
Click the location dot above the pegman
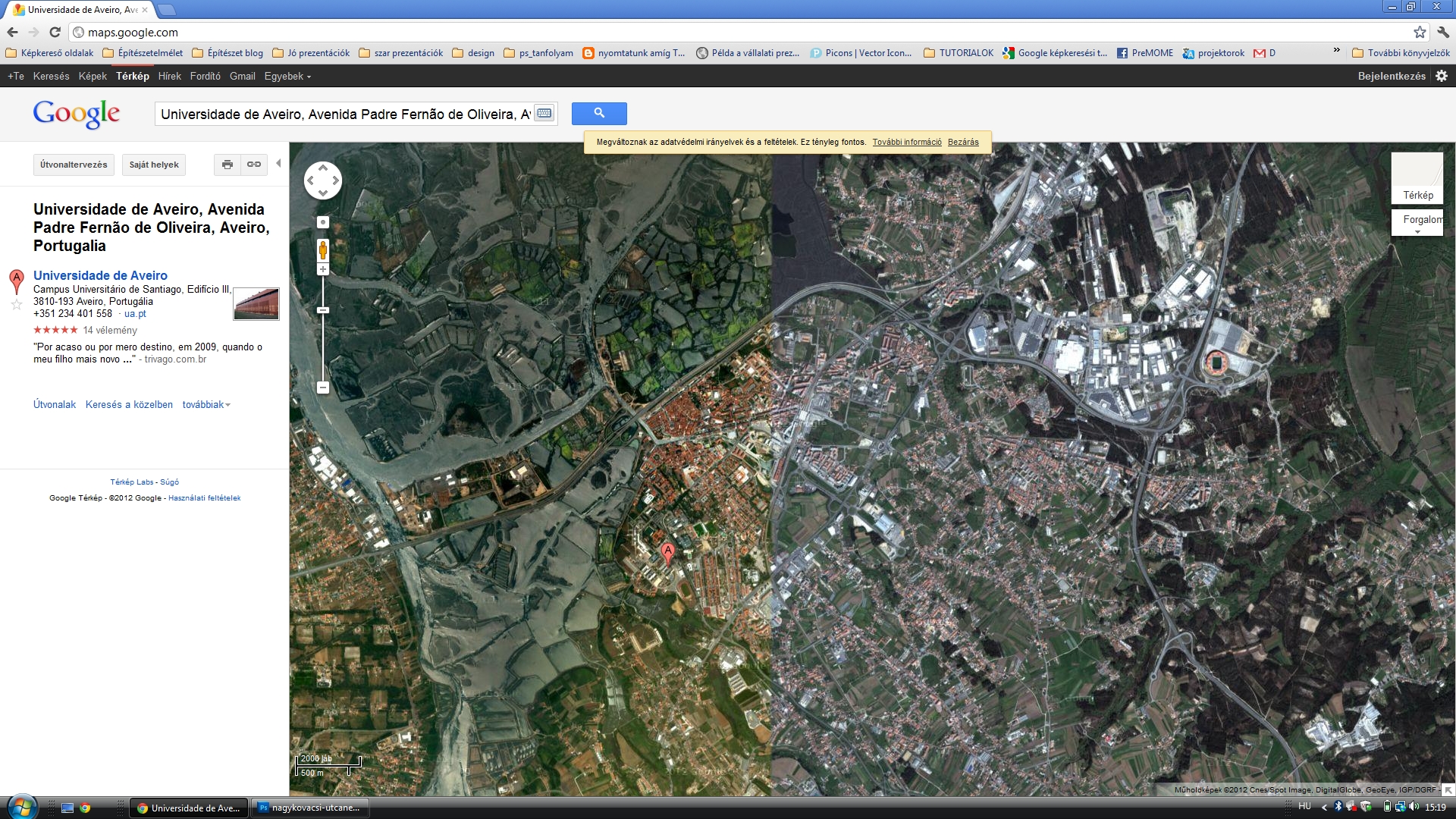[x=323, y=222]
